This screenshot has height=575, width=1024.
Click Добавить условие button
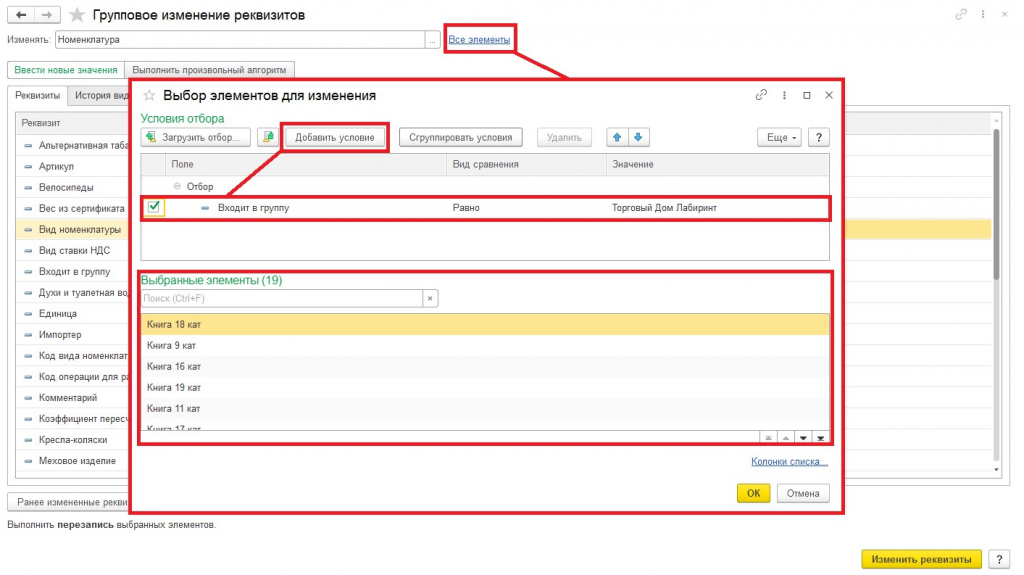[334, 137]
